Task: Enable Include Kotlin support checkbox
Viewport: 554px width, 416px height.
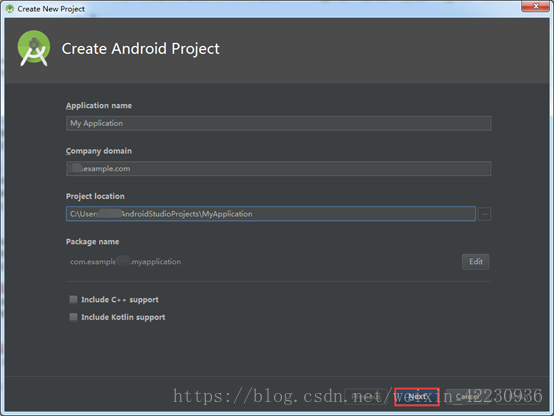Action: click(73, 317)
